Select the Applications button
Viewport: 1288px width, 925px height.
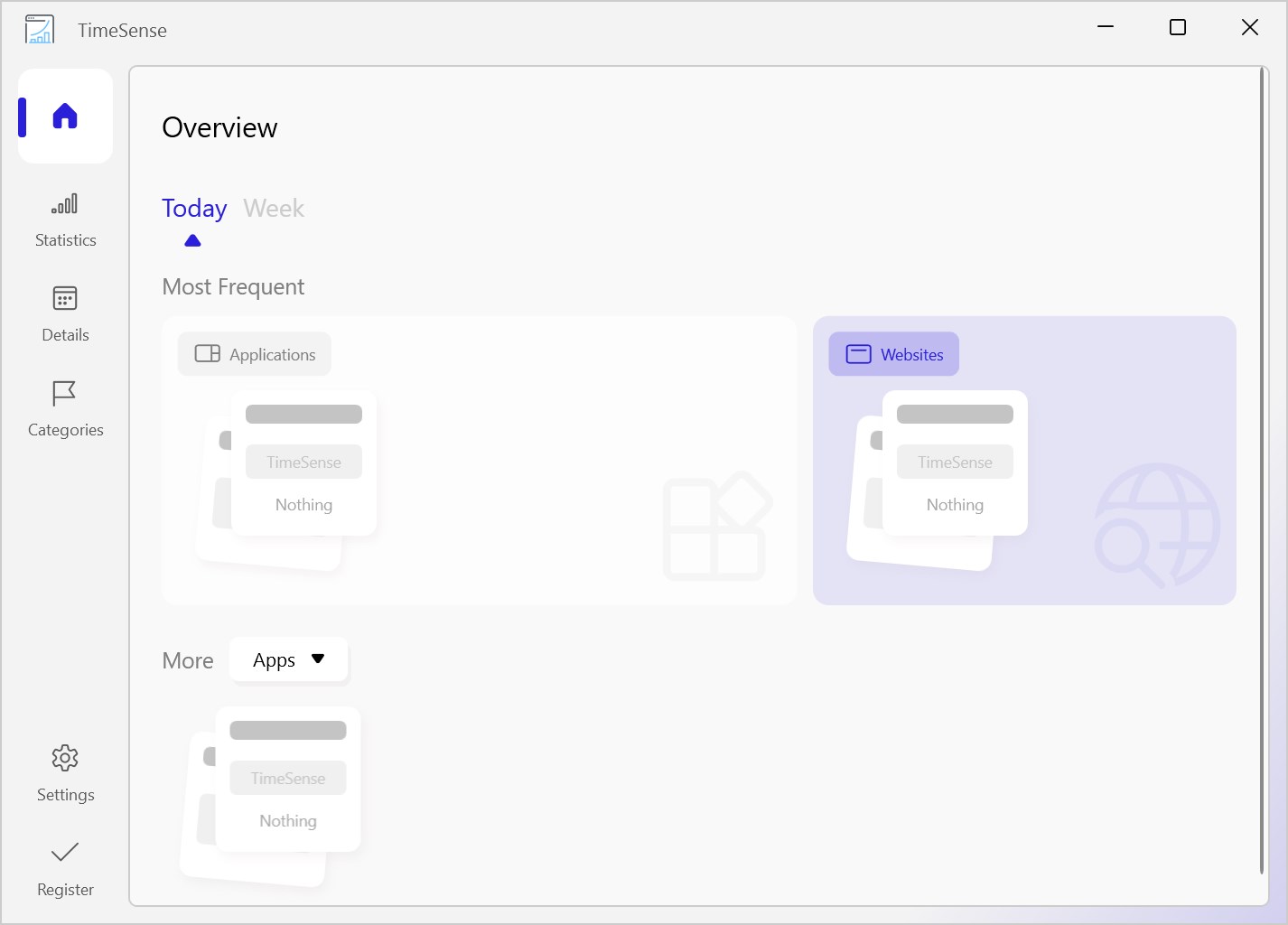tap(255, 354)
